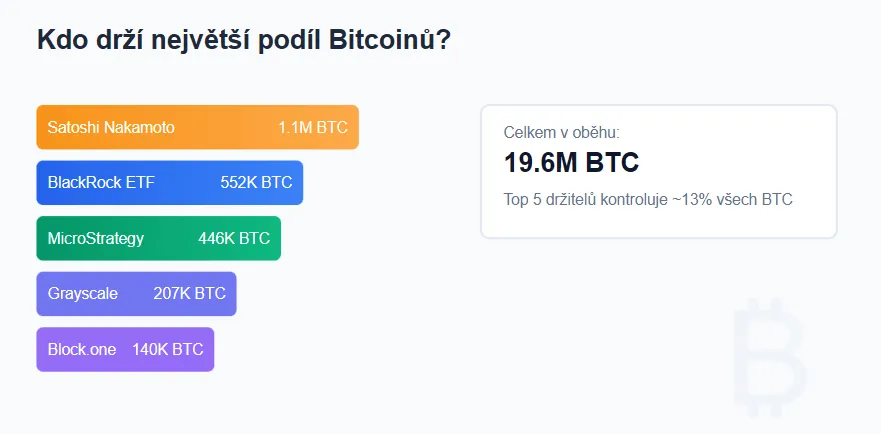Click the faded Bitcoin watermark icon
The width and height of the screenshot is (881, 434).
tap(768, 356)
